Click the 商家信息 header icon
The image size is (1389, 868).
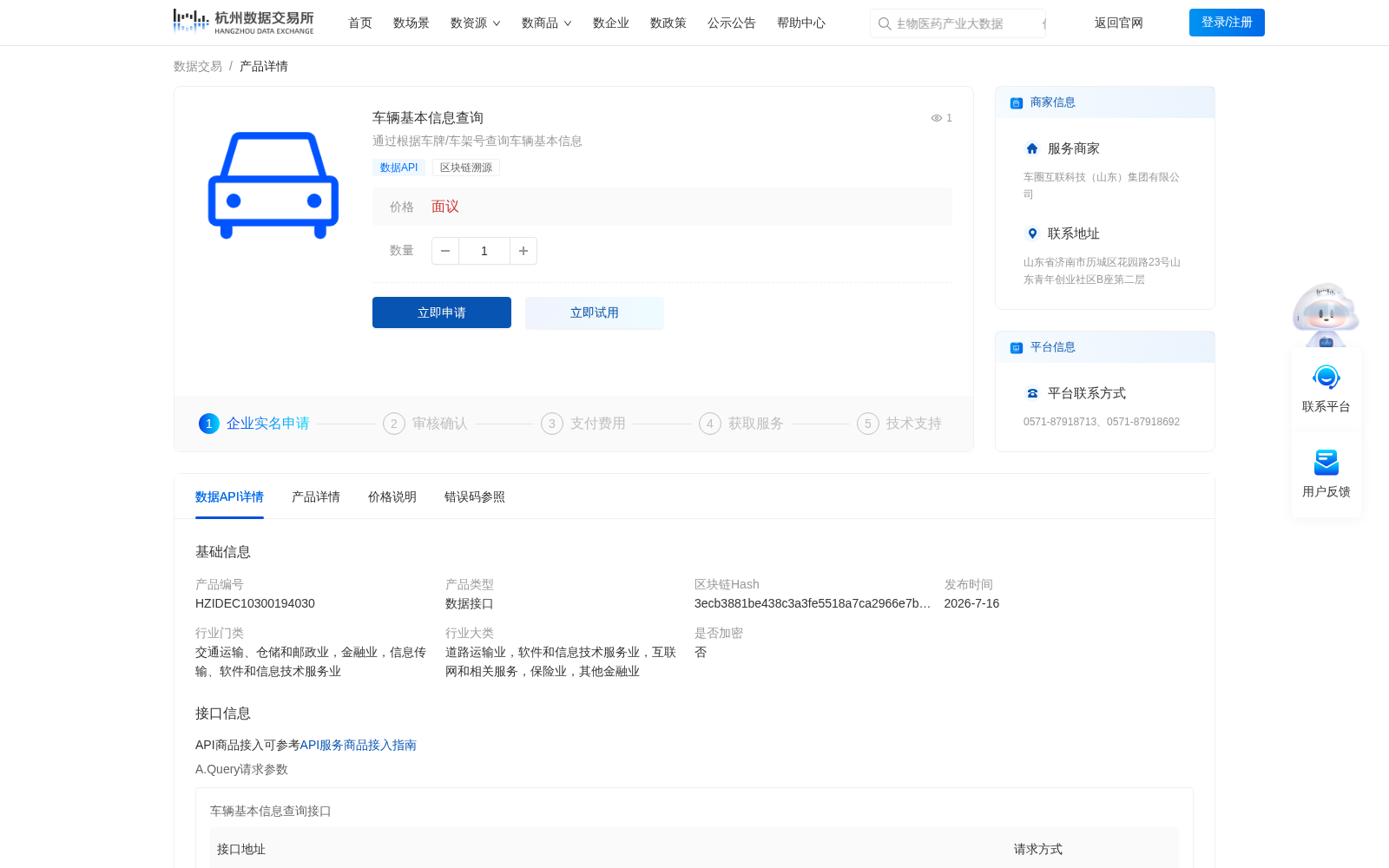pyautogui.click(x=1017, y=103)
